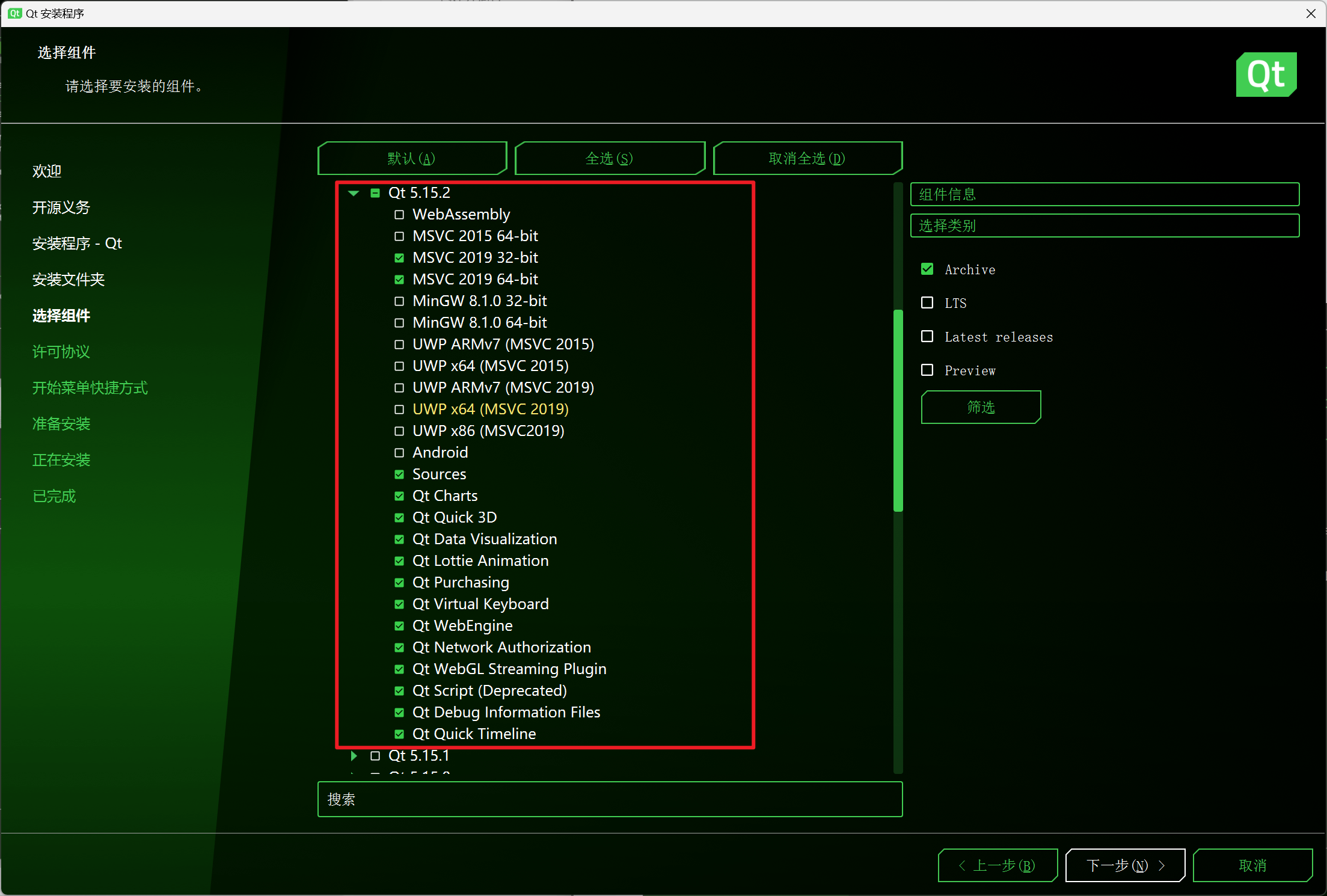
Task: Check UWP x86 (MSVC2019) checkbox
Action: [x=399, y=431]
